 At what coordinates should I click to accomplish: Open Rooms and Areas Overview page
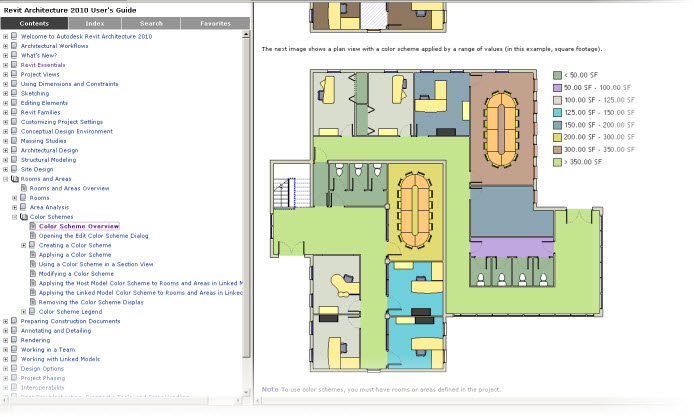click(69, 188)
